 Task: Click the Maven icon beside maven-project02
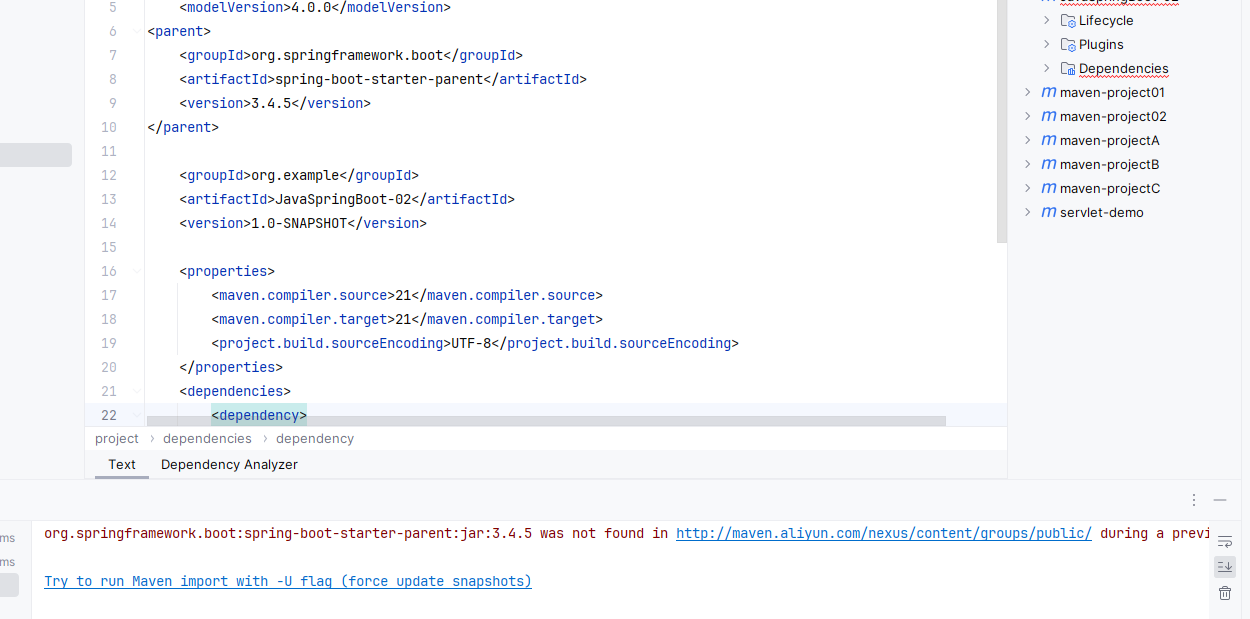click(x=1049, y=116)
